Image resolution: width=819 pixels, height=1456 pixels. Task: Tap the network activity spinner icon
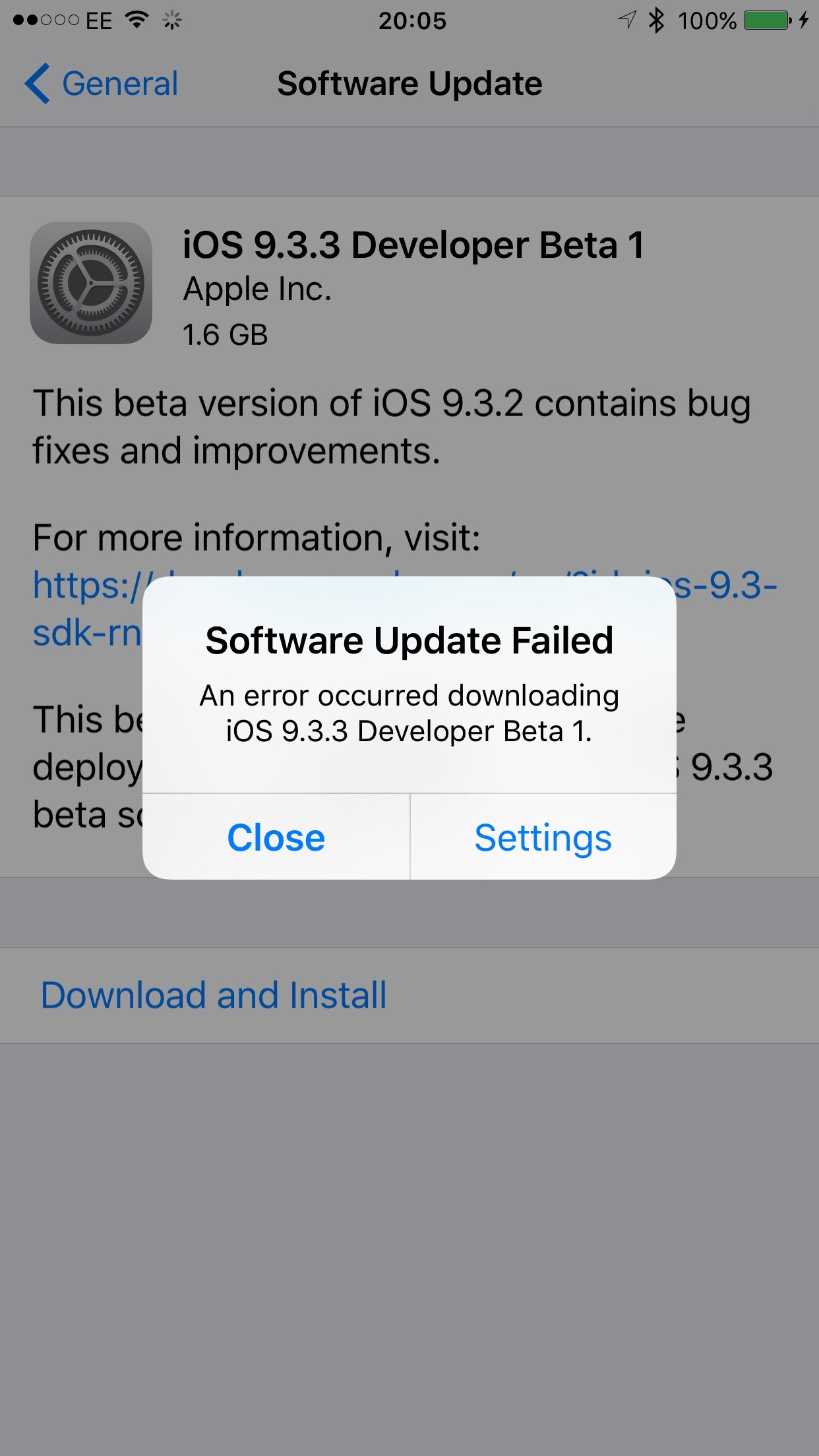coord(172,20)
